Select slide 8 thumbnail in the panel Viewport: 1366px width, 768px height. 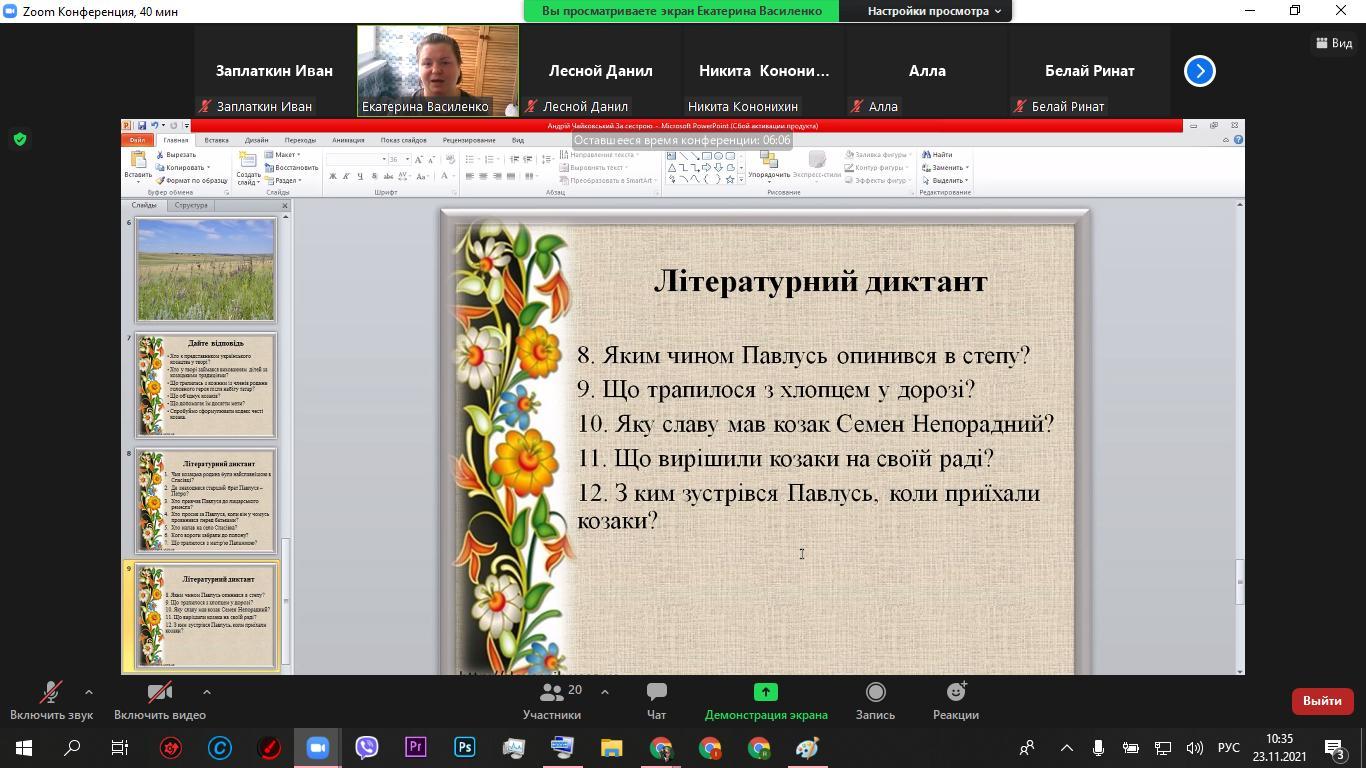tap(206, 500)
